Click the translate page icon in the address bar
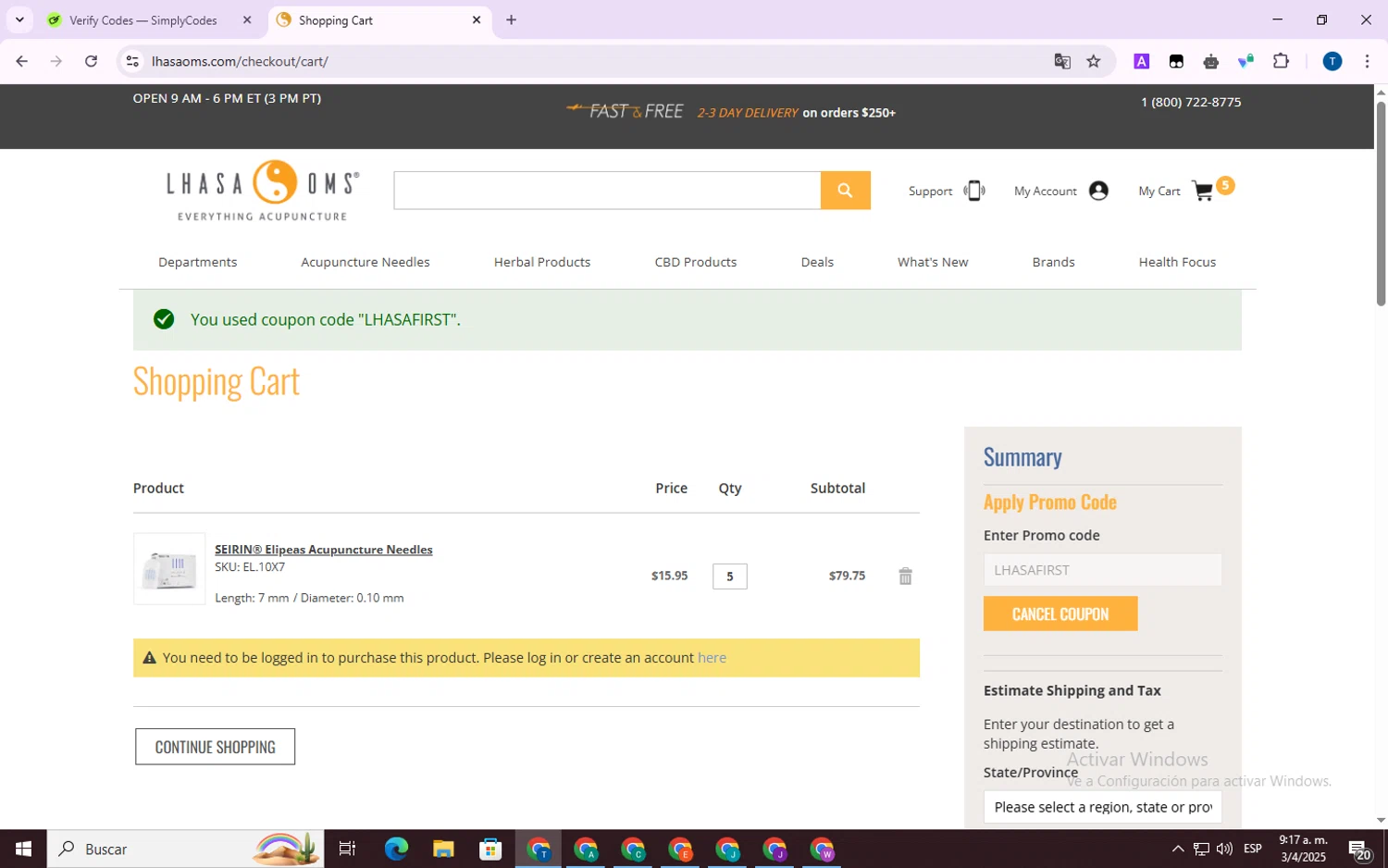This screenshot has height=868, width=1388. click(1062, 61)
